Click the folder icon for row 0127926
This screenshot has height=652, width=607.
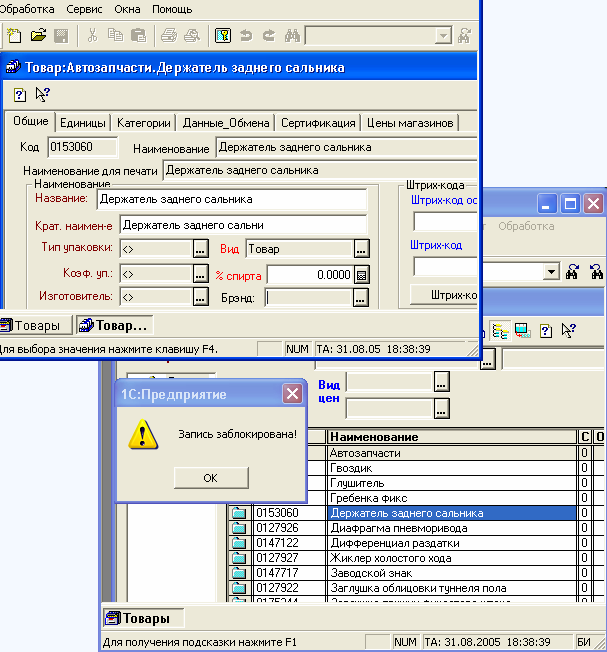click(x=239, y=528)
